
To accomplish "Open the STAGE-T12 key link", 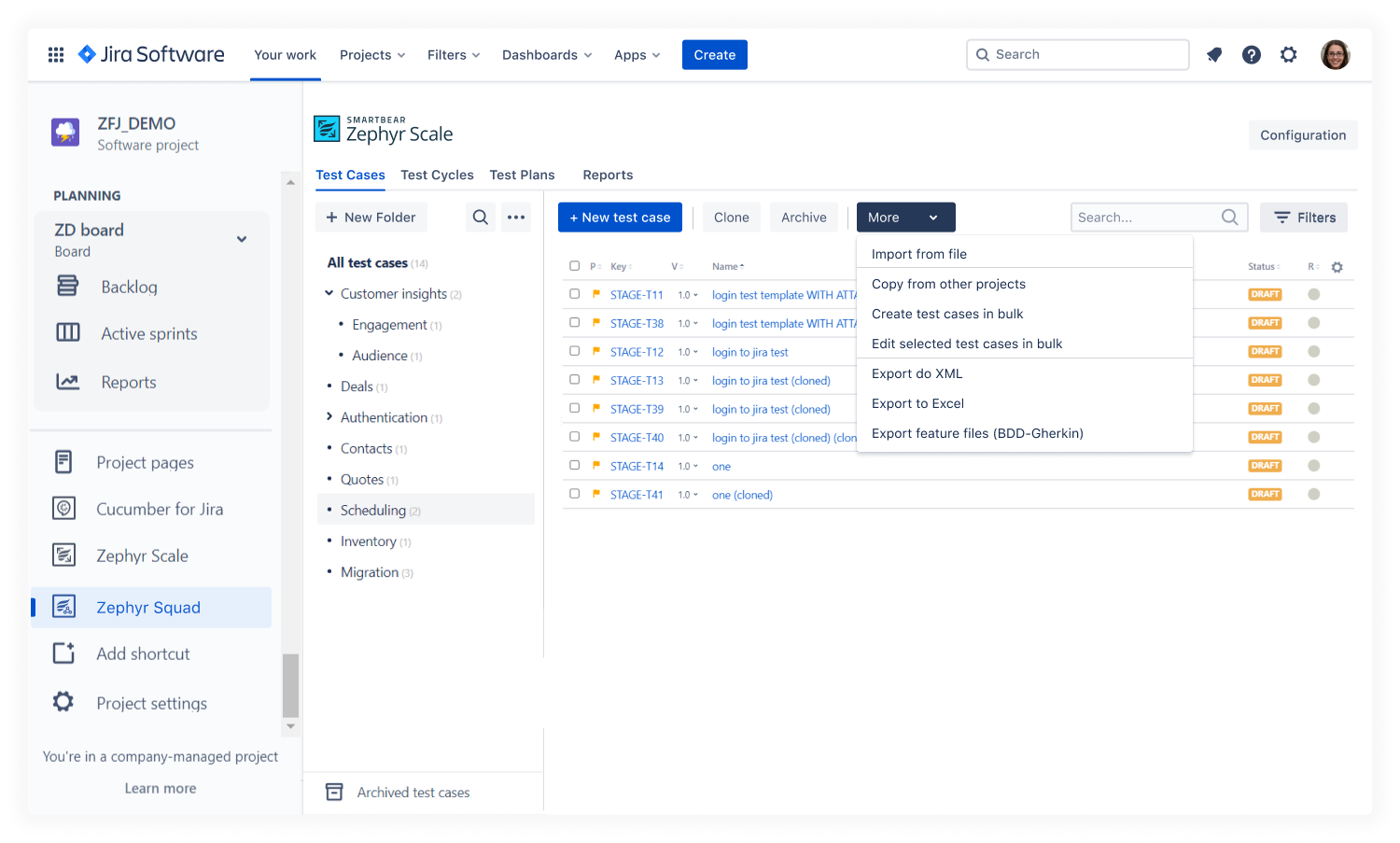I will point(637,352).
